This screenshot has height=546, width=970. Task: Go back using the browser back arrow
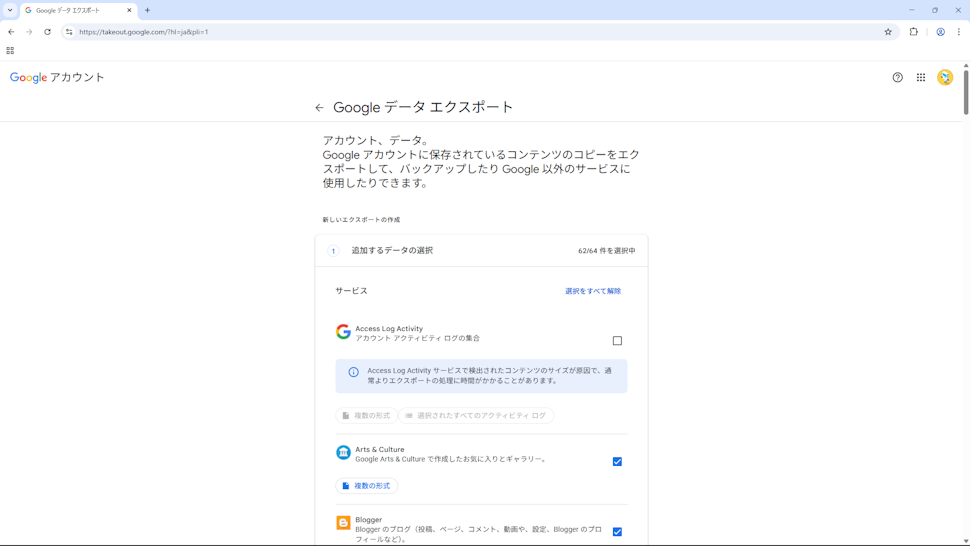tap(11, 32)
